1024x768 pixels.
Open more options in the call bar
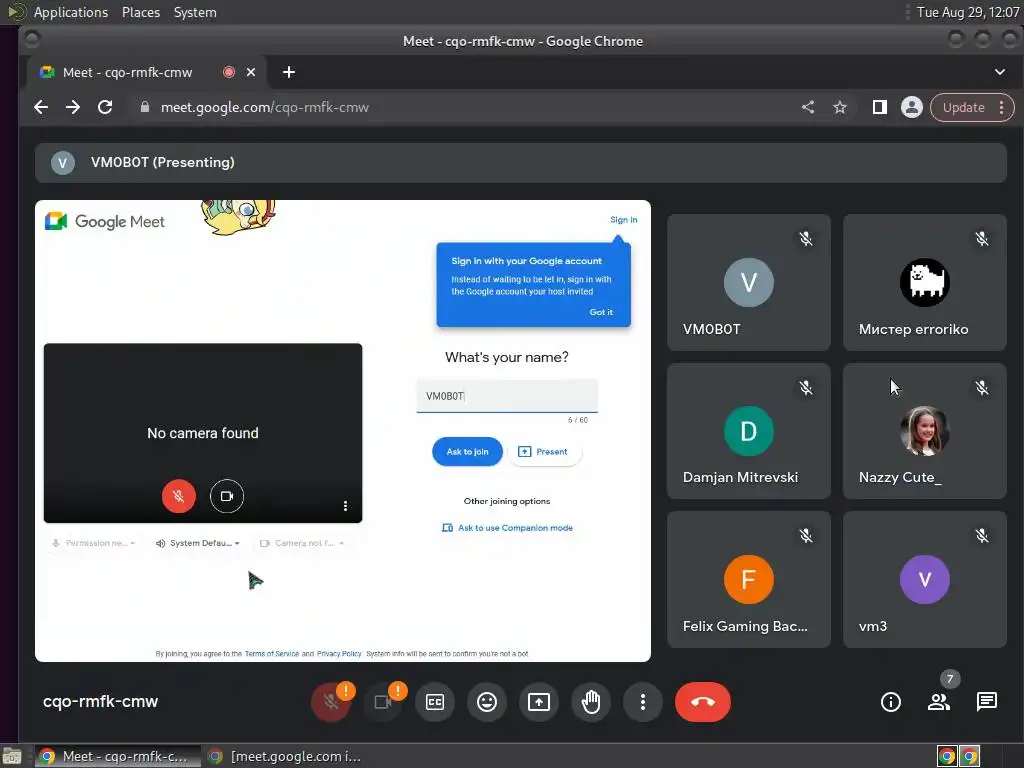(643, 702)
